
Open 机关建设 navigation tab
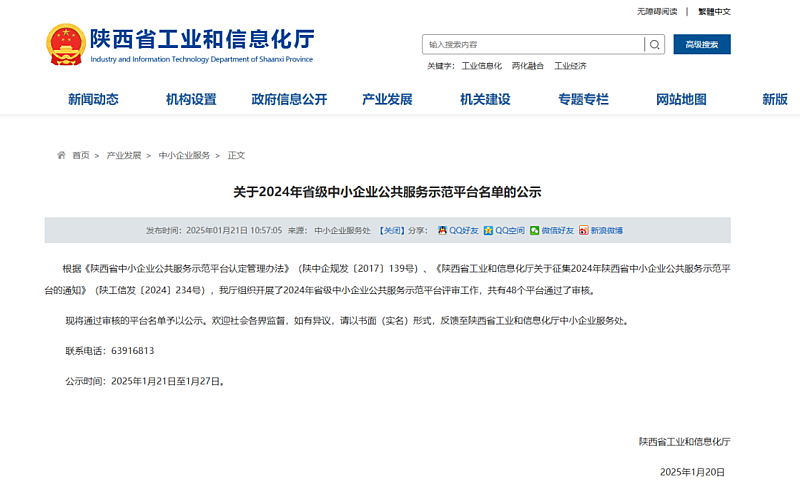pos(485,99)
